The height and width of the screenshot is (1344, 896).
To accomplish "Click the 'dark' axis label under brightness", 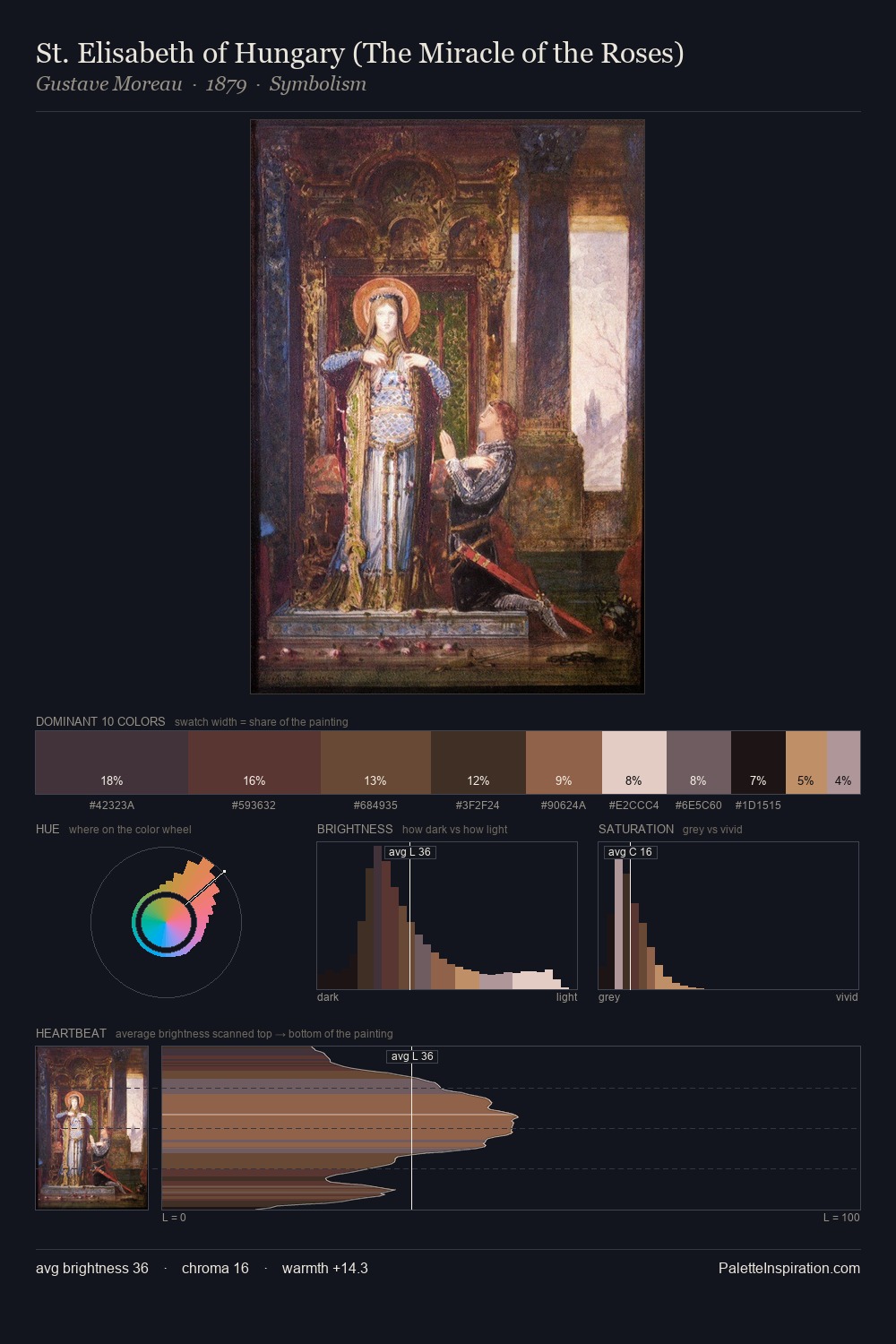I will 328,997.
